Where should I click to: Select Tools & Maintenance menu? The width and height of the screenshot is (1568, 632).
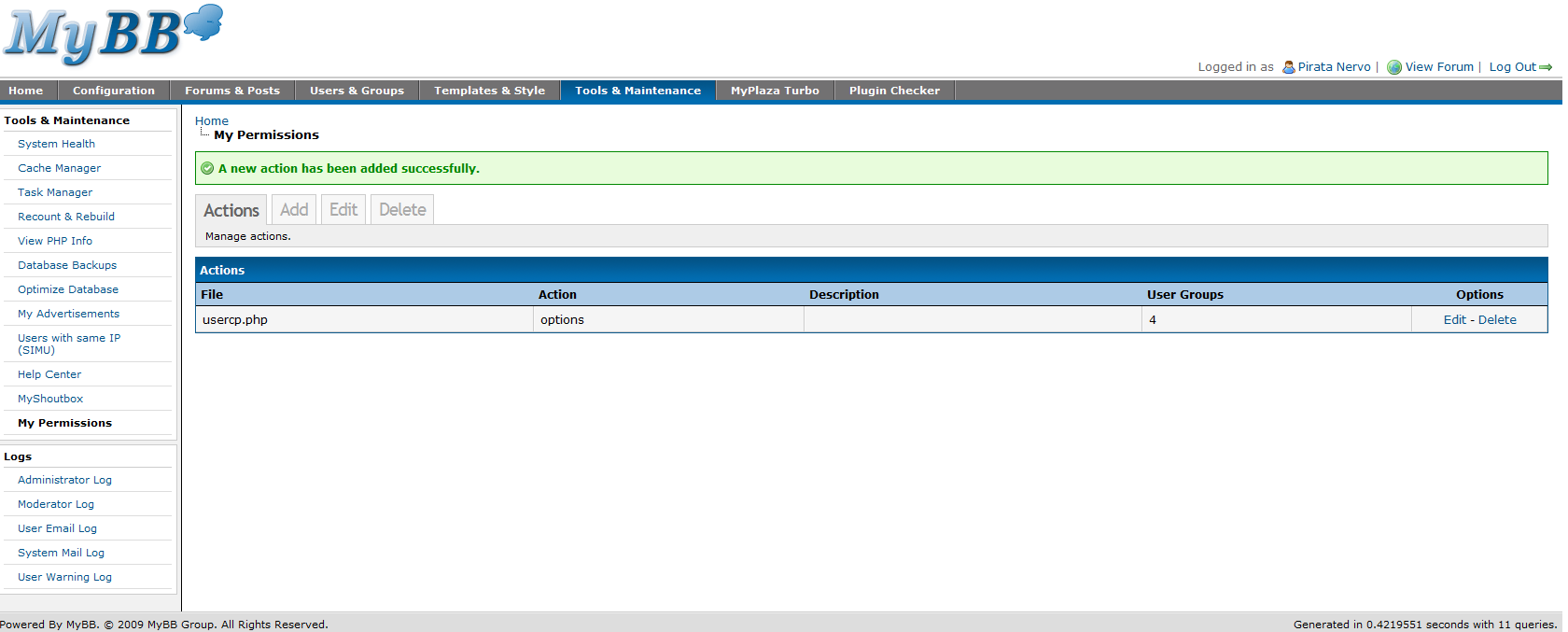tap(637, 91)
